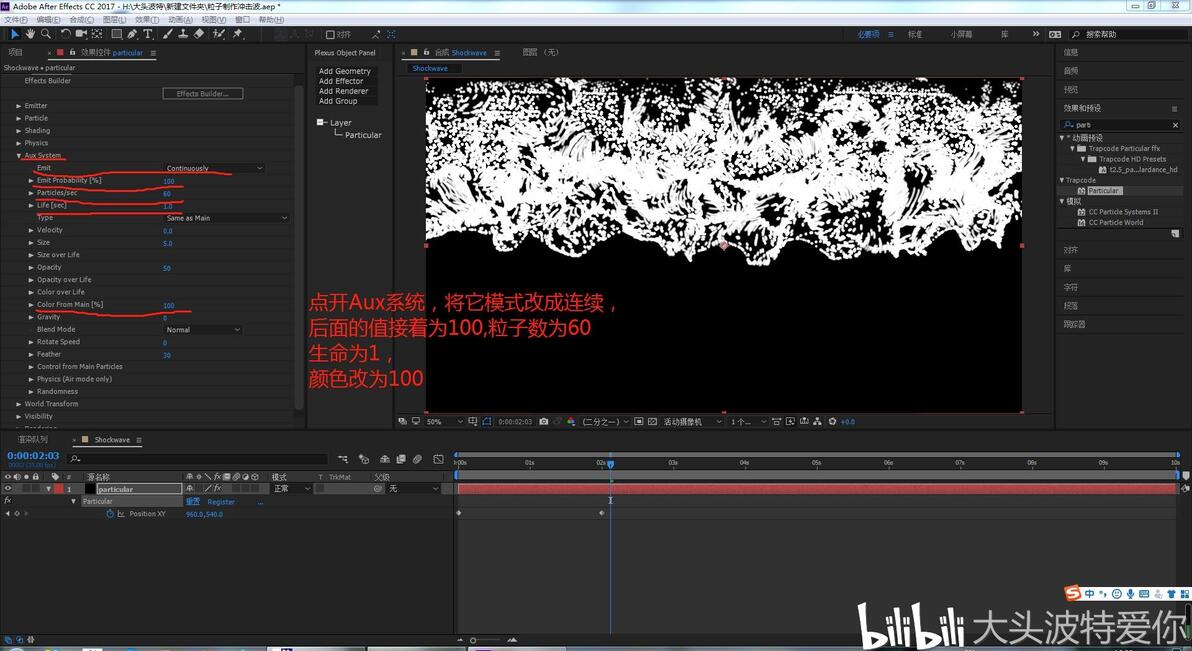Toggle the 对齐 snapping checkbox

(330, 34)
